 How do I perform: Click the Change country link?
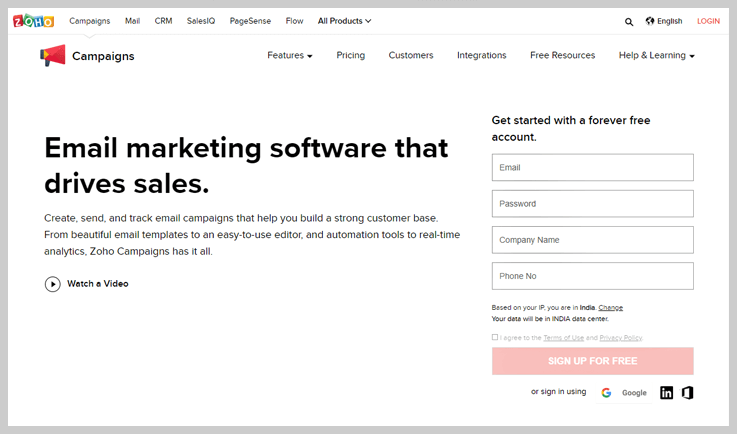coord(610,308)
